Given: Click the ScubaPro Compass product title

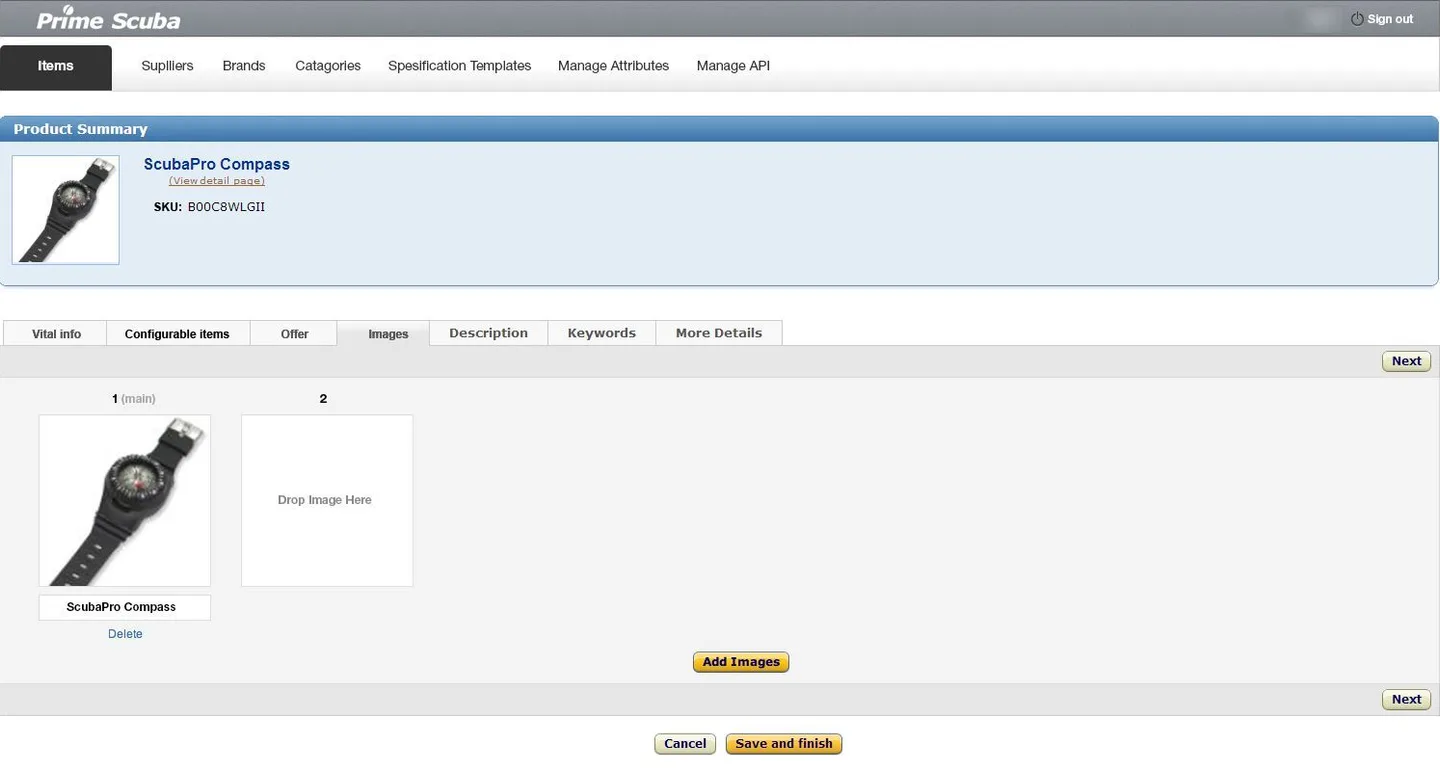Looking at the screenshot, I should (x=217, y=164).
